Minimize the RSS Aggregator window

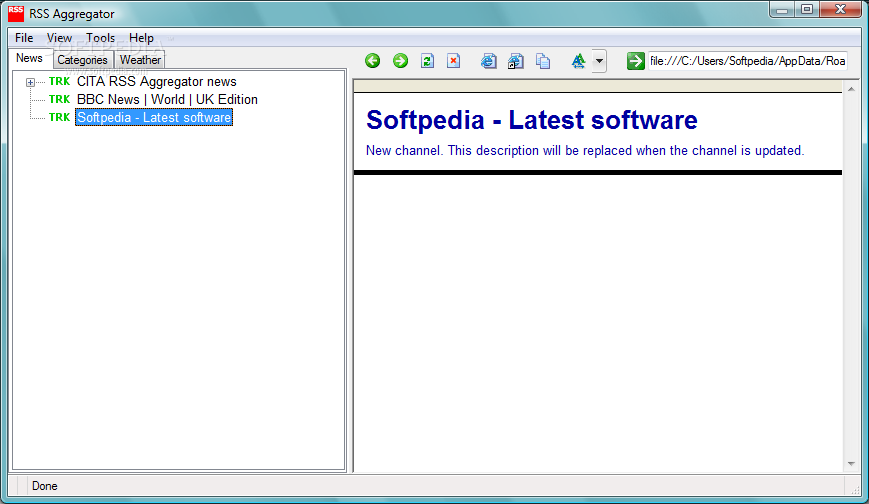coord(782,9)
